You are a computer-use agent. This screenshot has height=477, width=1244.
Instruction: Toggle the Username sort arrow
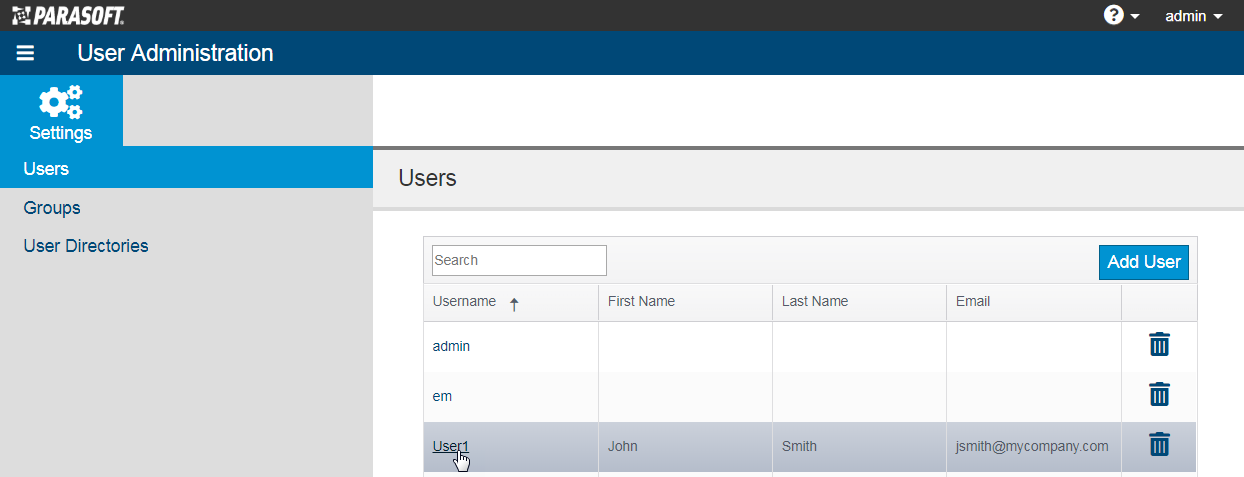[x=514, y=304]
